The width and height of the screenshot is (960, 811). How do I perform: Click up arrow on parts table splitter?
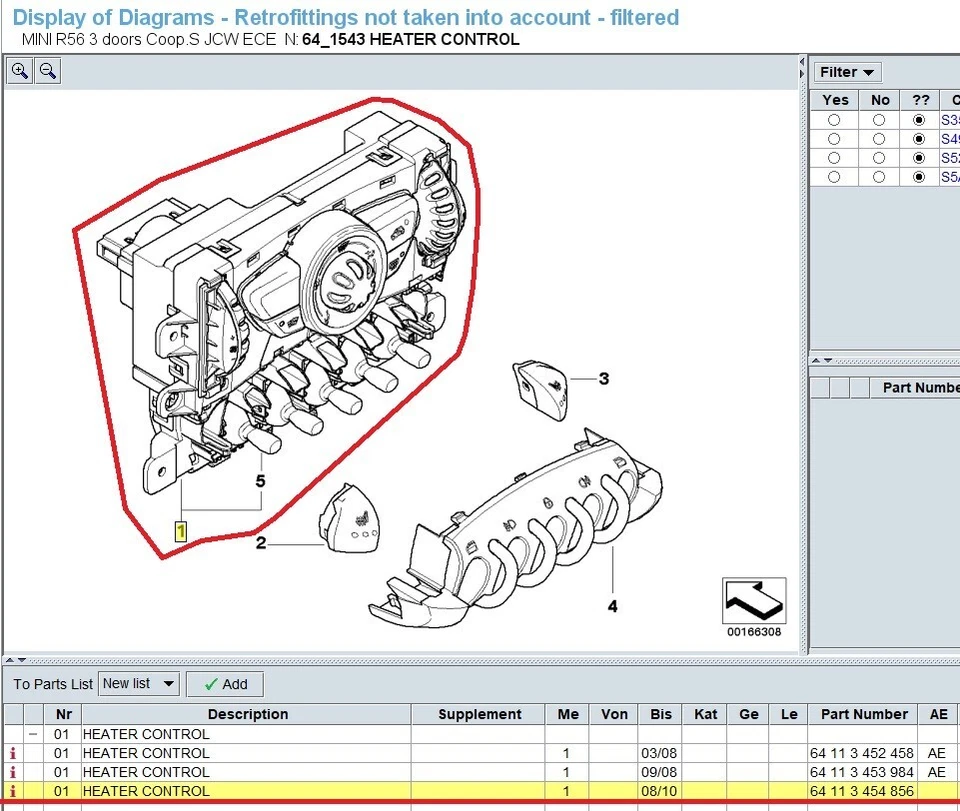click(10, 660)
